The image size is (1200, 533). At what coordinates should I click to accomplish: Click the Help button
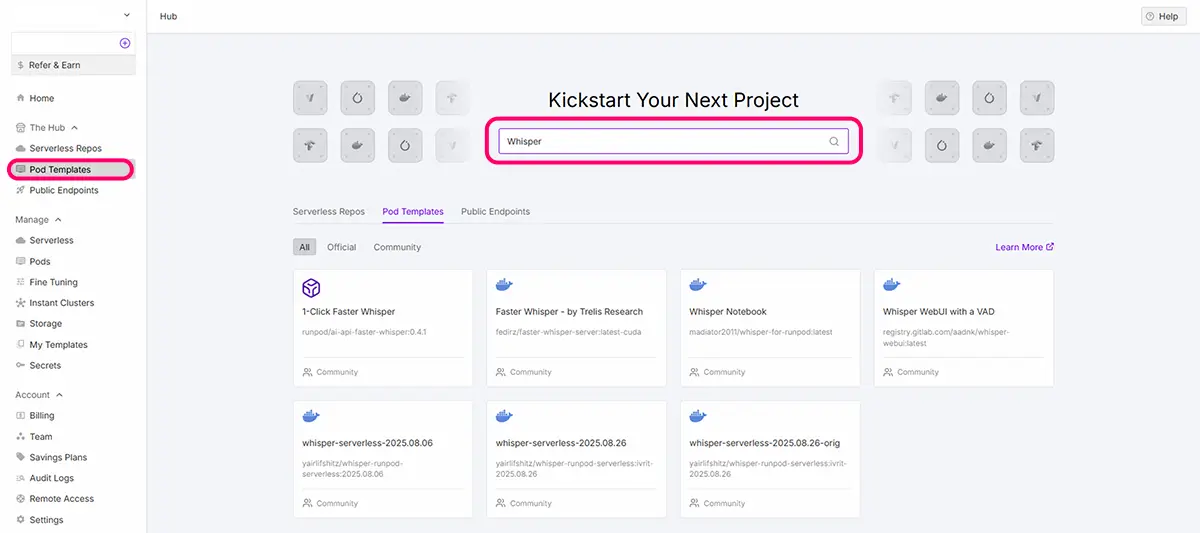[x=1162, y=17]
